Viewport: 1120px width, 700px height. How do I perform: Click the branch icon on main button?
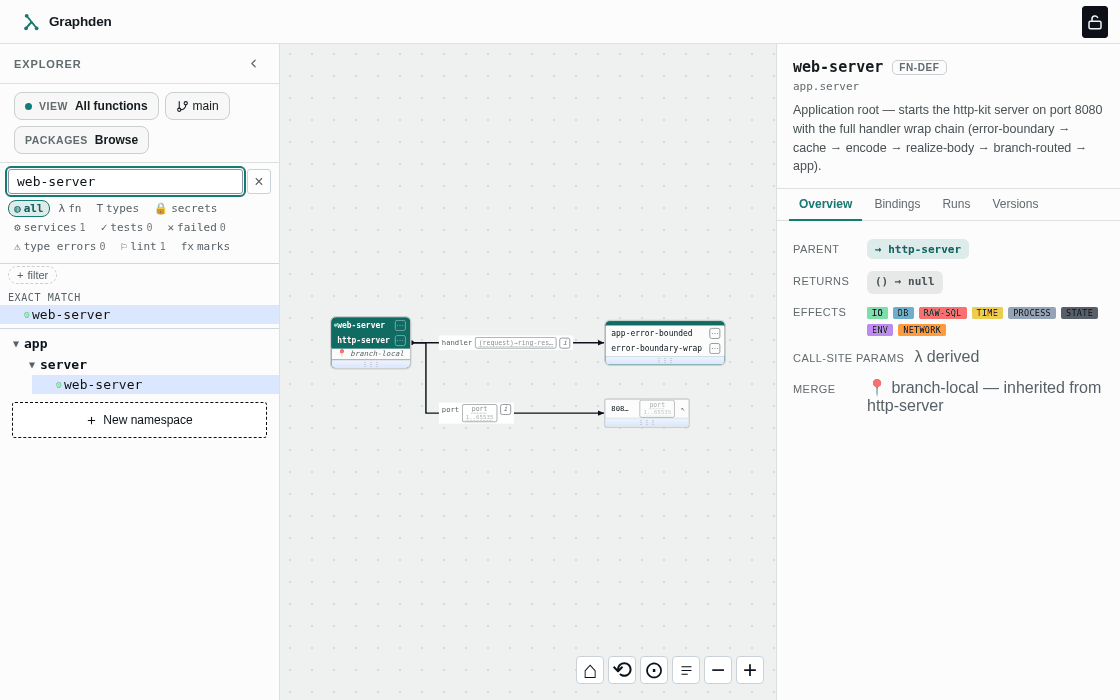tap(182, 106)
